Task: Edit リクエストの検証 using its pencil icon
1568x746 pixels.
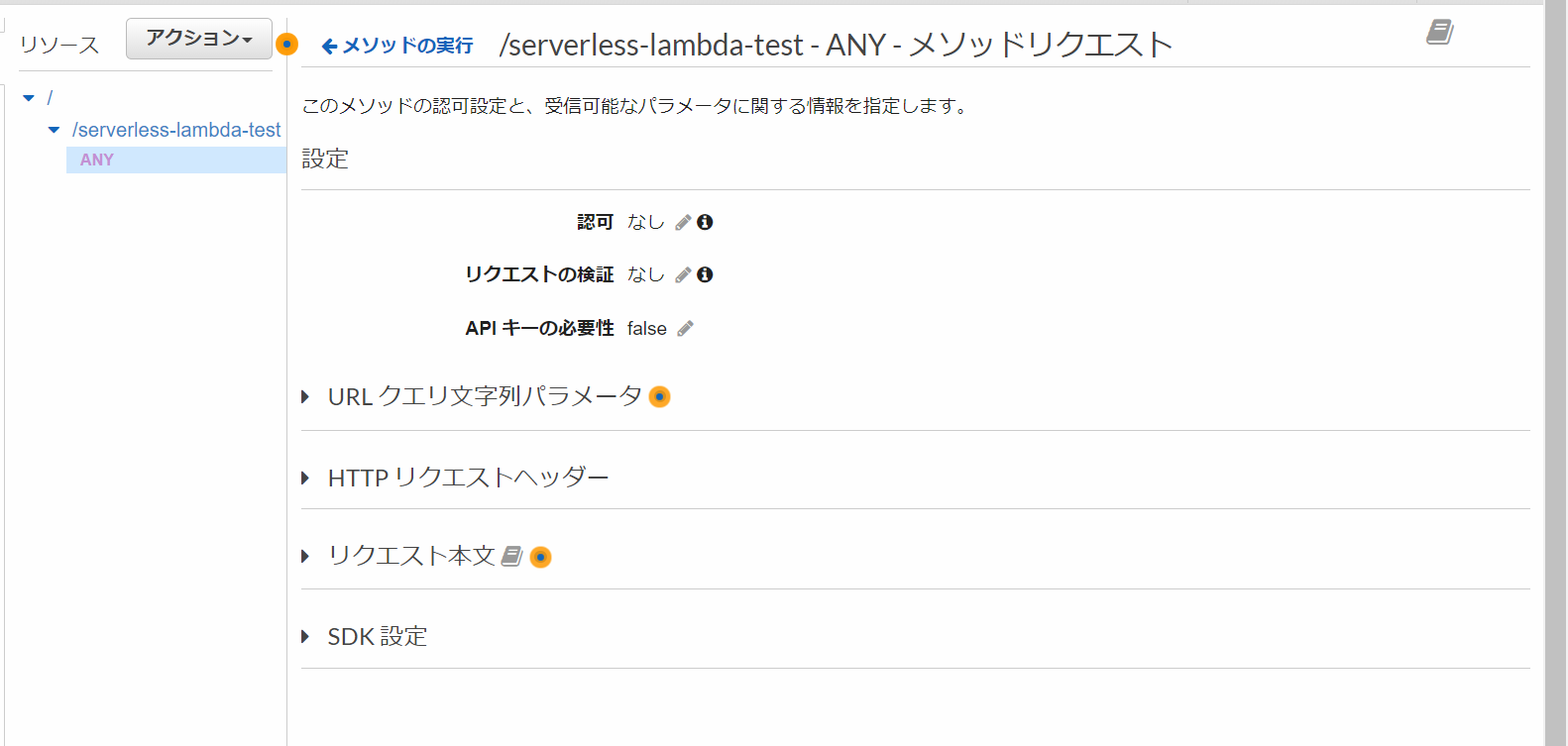Action: 682,274
